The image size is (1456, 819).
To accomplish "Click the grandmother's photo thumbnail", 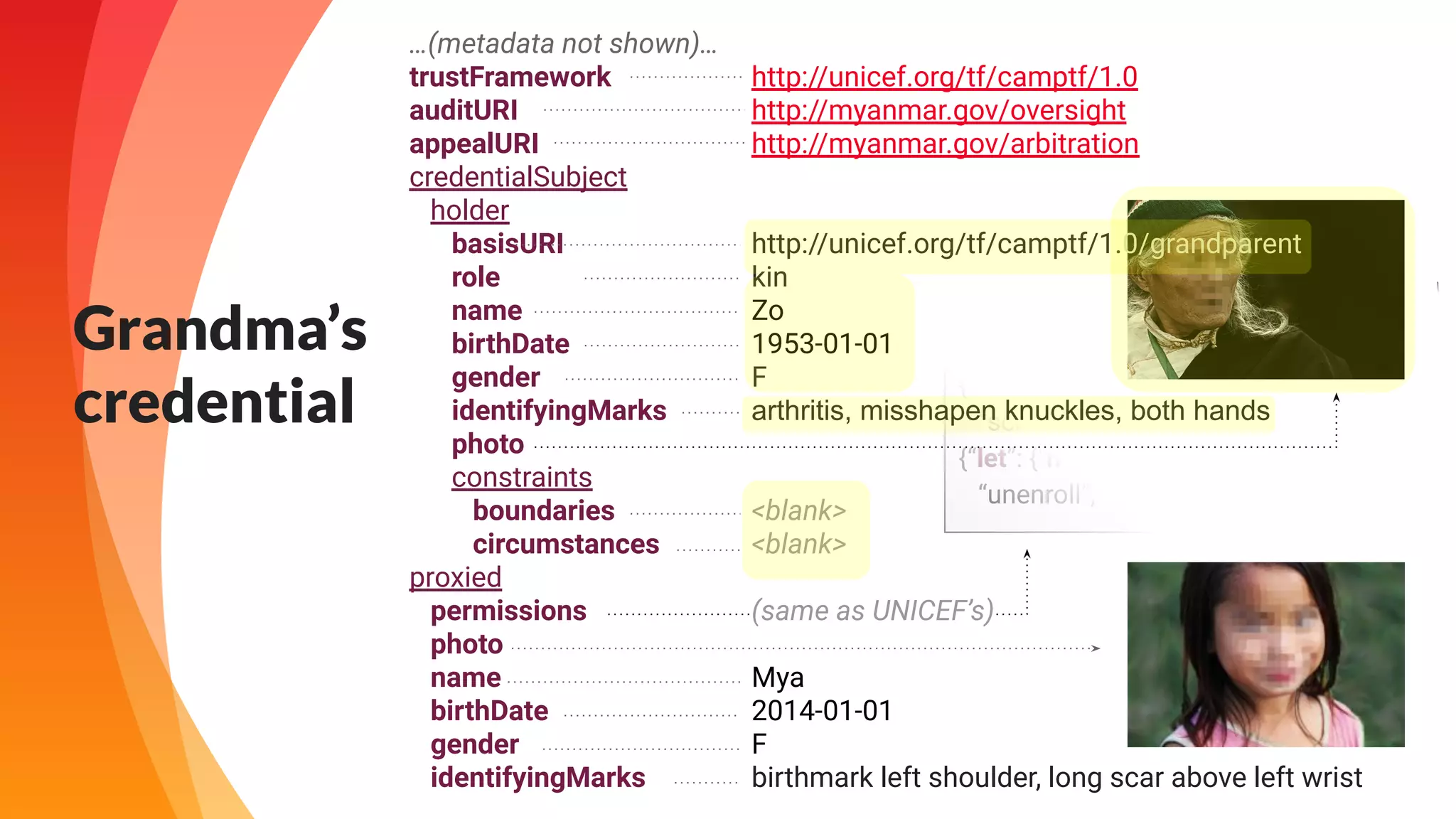I will tap(1265, 289).
